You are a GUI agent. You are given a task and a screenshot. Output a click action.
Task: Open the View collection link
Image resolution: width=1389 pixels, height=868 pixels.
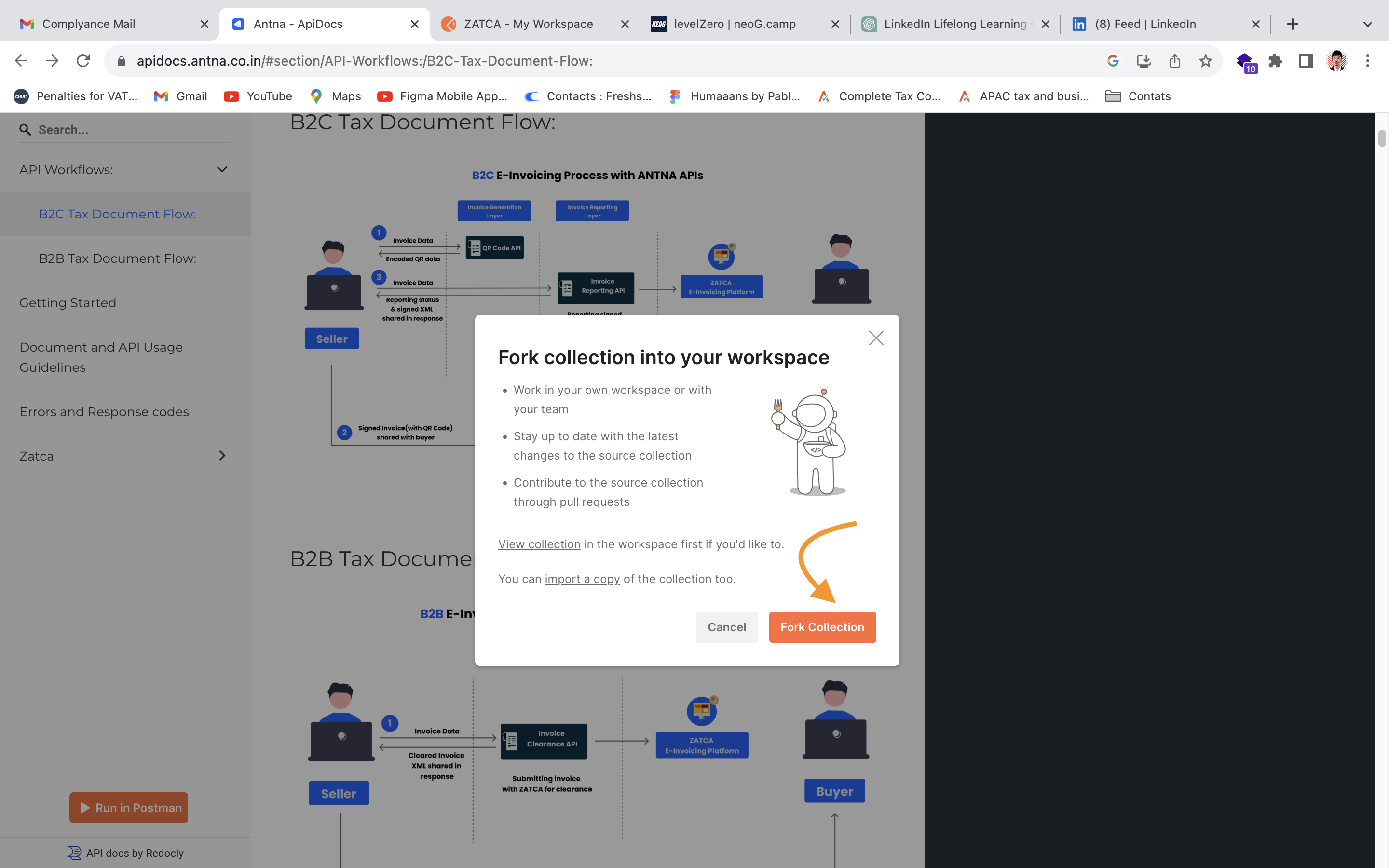[539, 543]
